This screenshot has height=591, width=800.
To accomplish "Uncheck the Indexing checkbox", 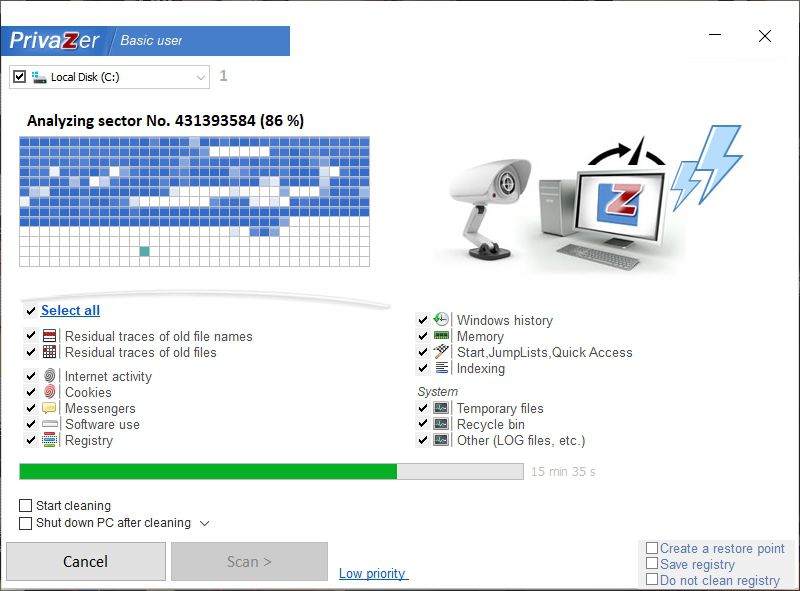I will pyautogui.click(x=422, y=368).
